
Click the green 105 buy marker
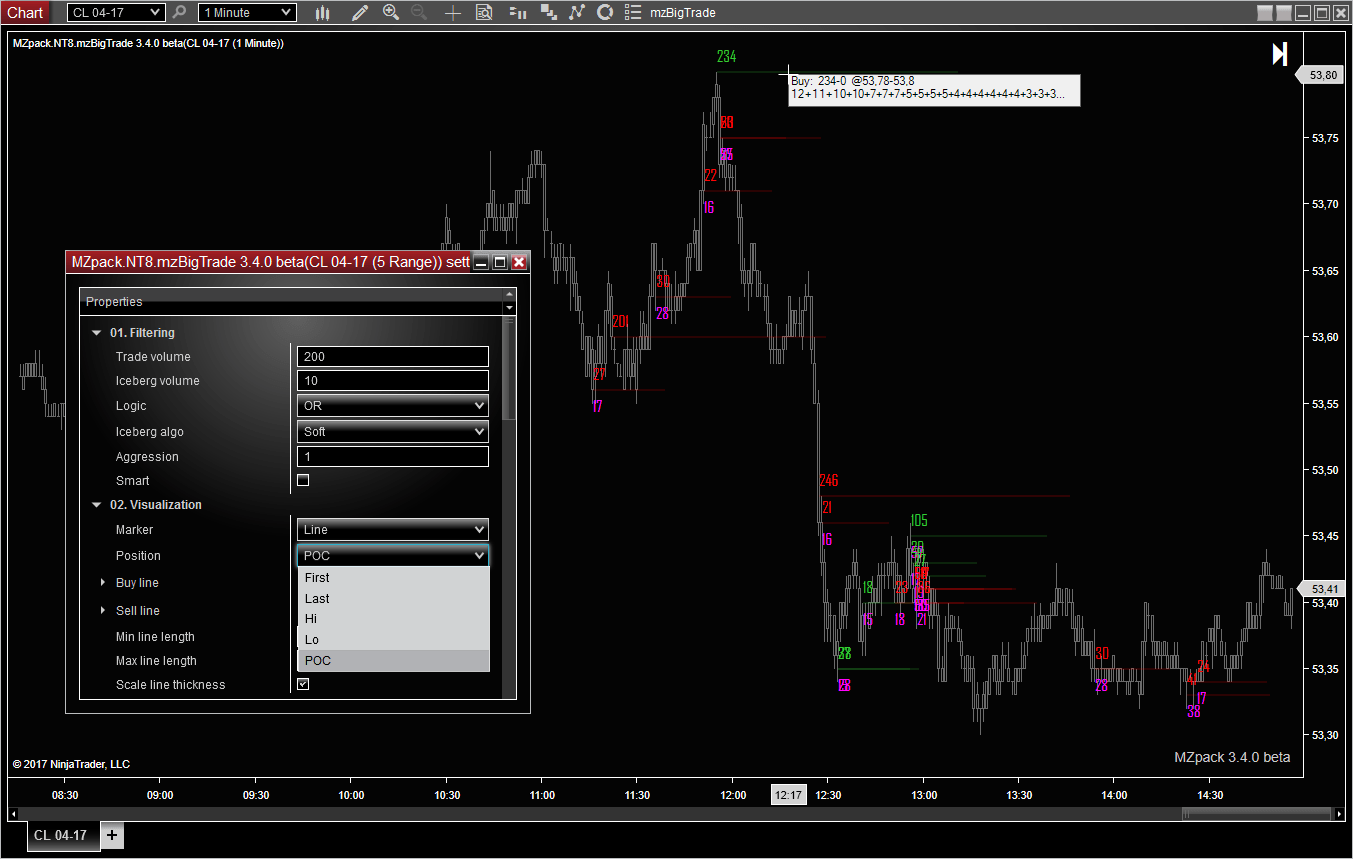point(919,521)
